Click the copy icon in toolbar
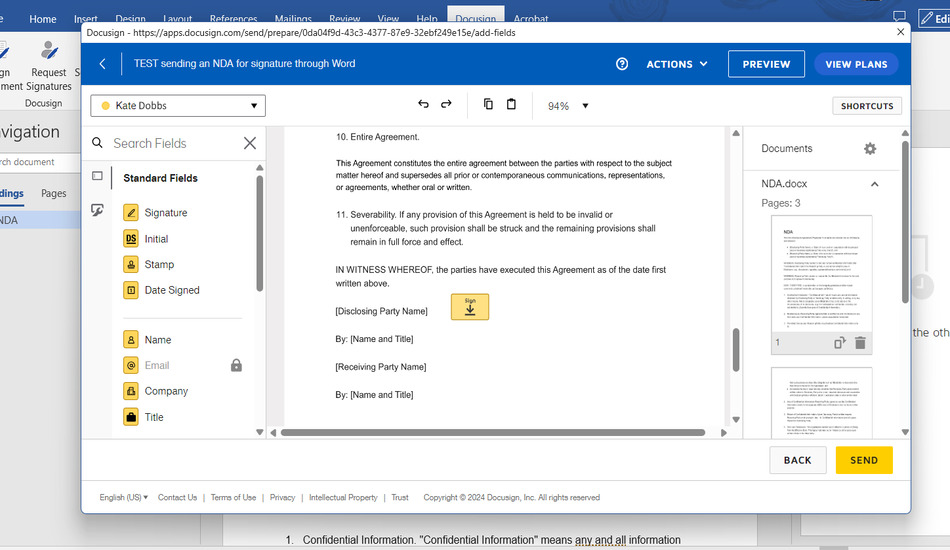The image size is (950, 550). [x=488, y=105]
